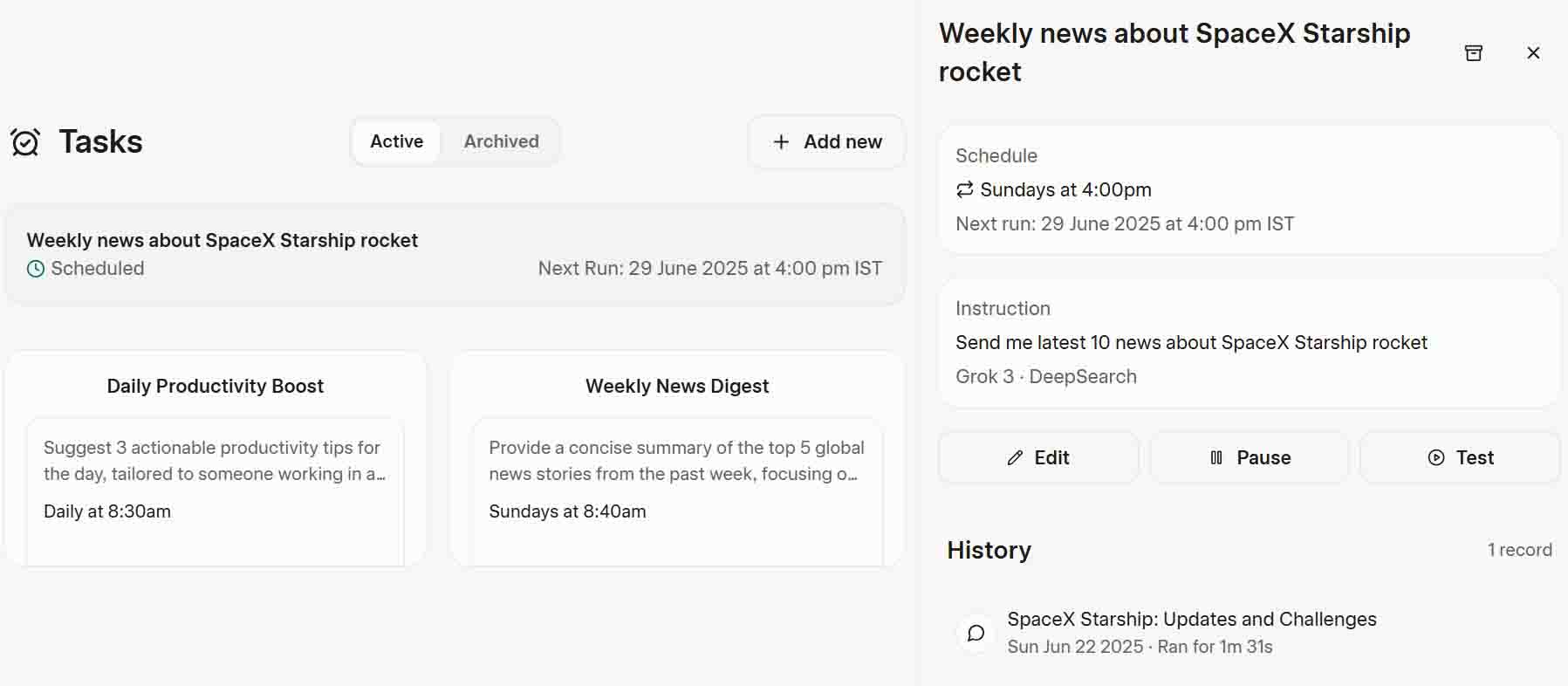Click Daily at 8:30am schedule text
This screenshot has width=1568, height=686.
[107, 511]
